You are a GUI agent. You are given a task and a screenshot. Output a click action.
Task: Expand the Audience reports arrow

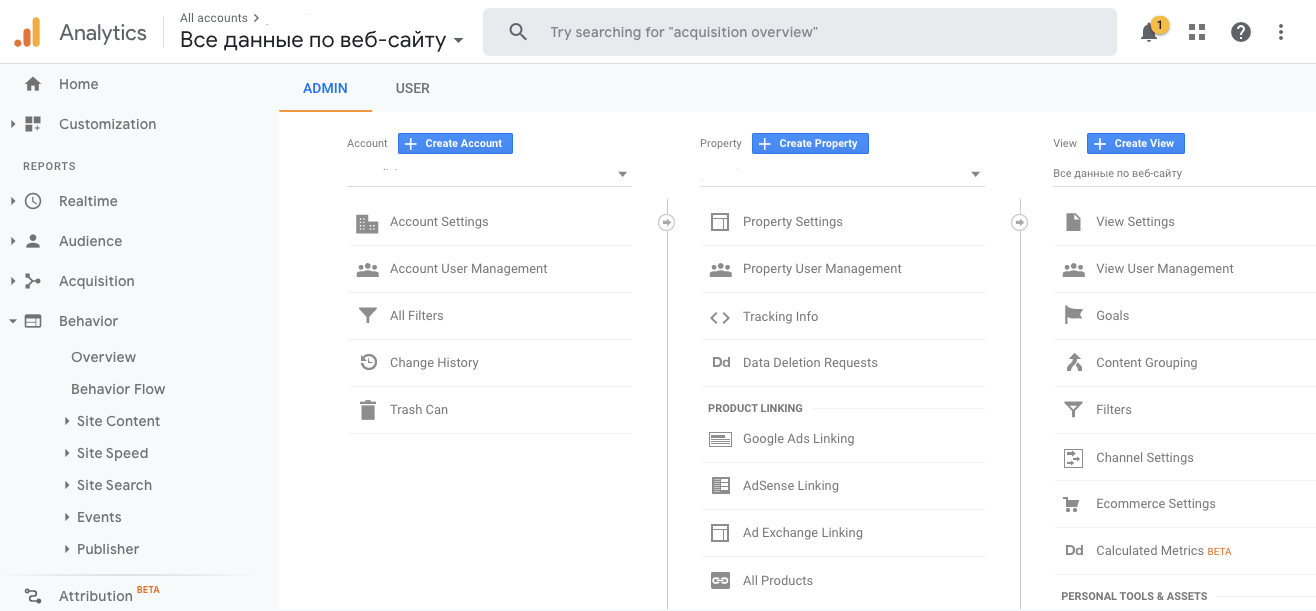pos(13,241)
